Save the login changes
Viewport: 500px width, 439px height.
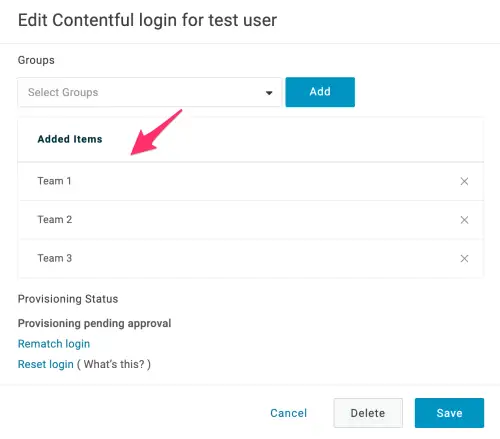coord(449,413)
